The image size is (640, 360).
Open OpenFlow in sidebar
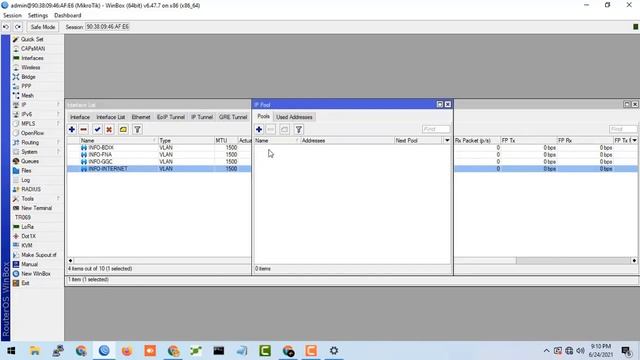pos(32,133)
